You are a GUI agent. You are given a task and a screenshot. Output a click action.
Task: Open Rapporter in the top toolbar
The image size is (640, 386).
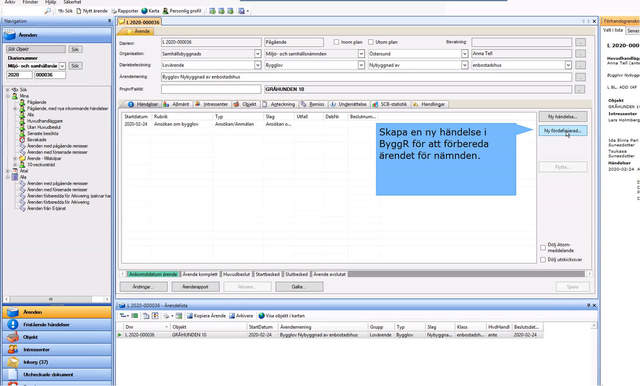coord(125,11)
